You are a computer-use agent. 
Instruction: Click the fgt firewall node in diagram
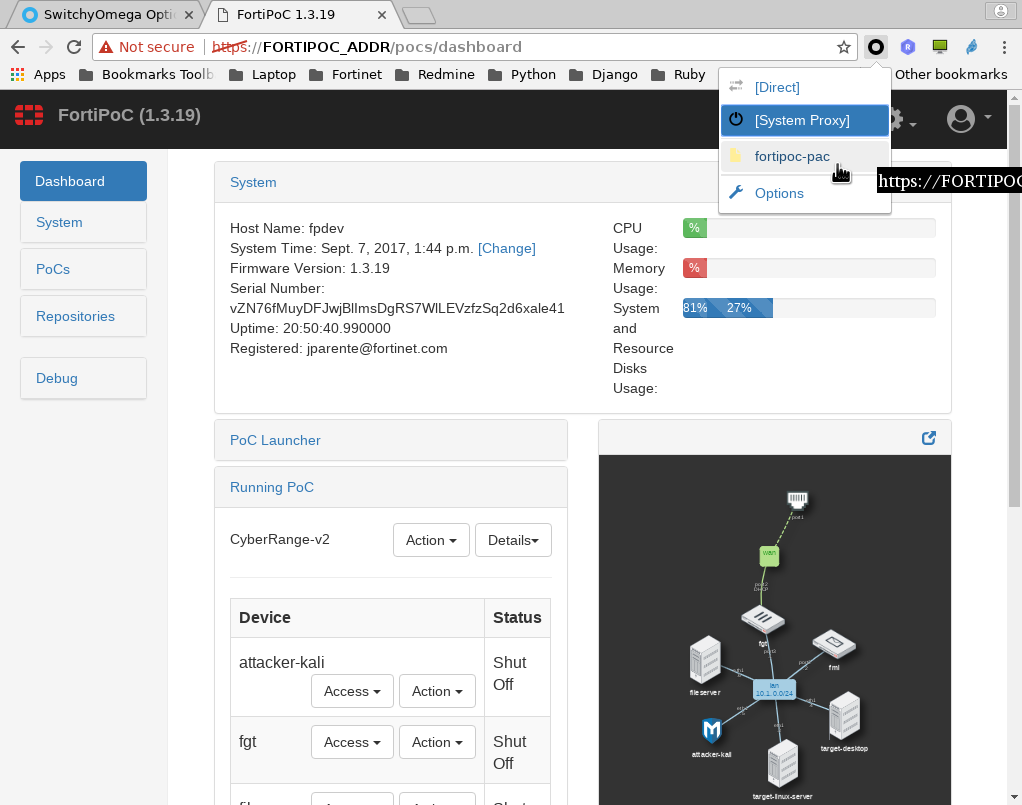point(763,622)
